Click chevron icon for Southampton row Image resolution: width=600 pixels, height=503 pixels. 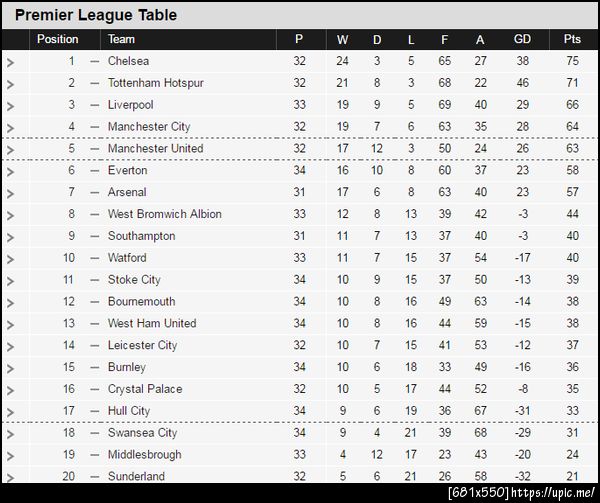11,237
